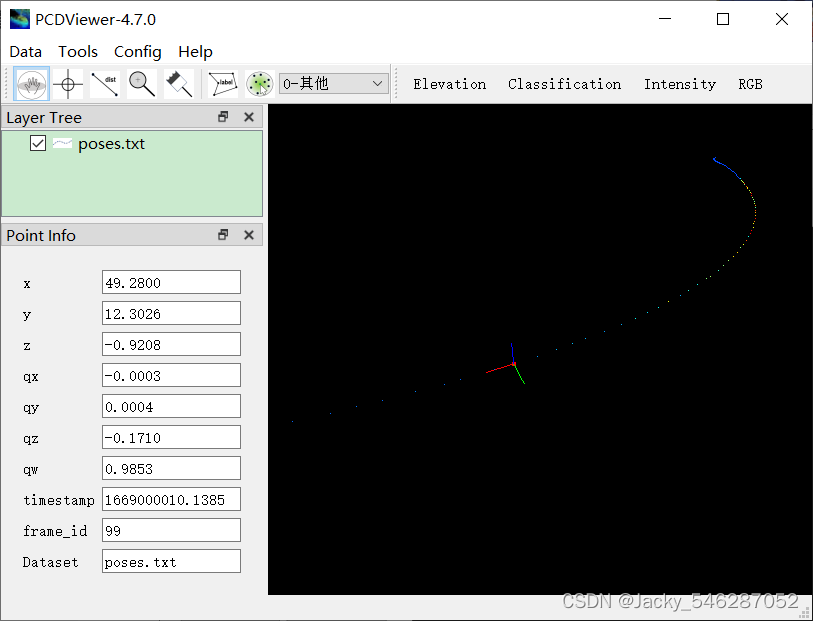Activate the polygon label tool

223,83
